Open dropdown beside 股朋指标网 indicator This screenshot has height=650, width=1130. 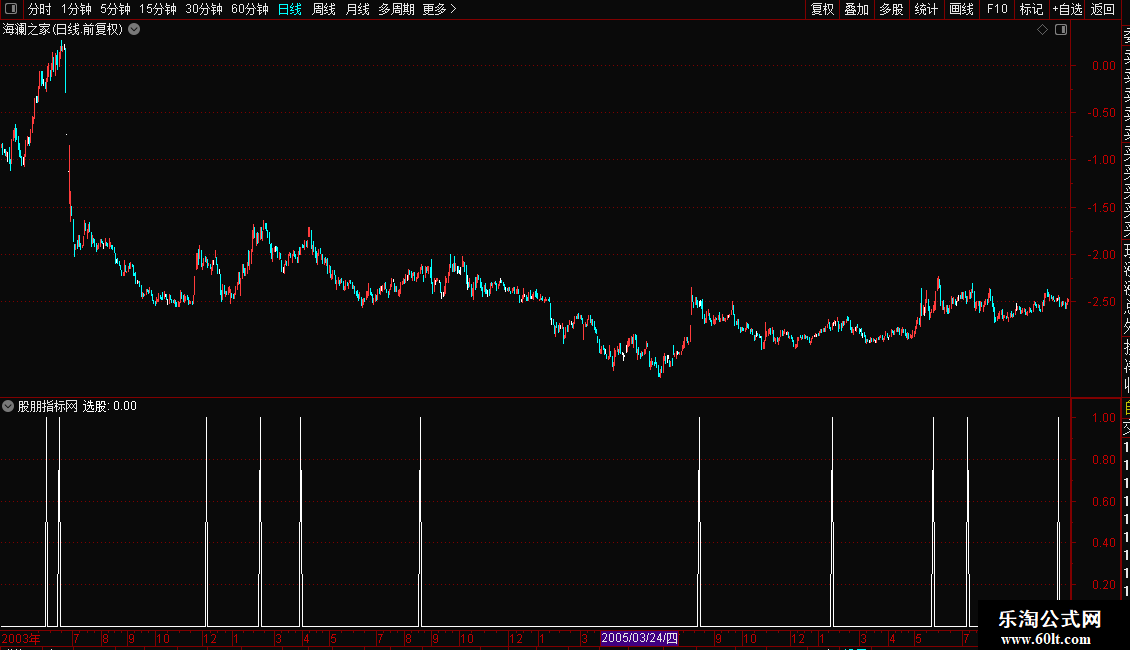pos(8,406)
